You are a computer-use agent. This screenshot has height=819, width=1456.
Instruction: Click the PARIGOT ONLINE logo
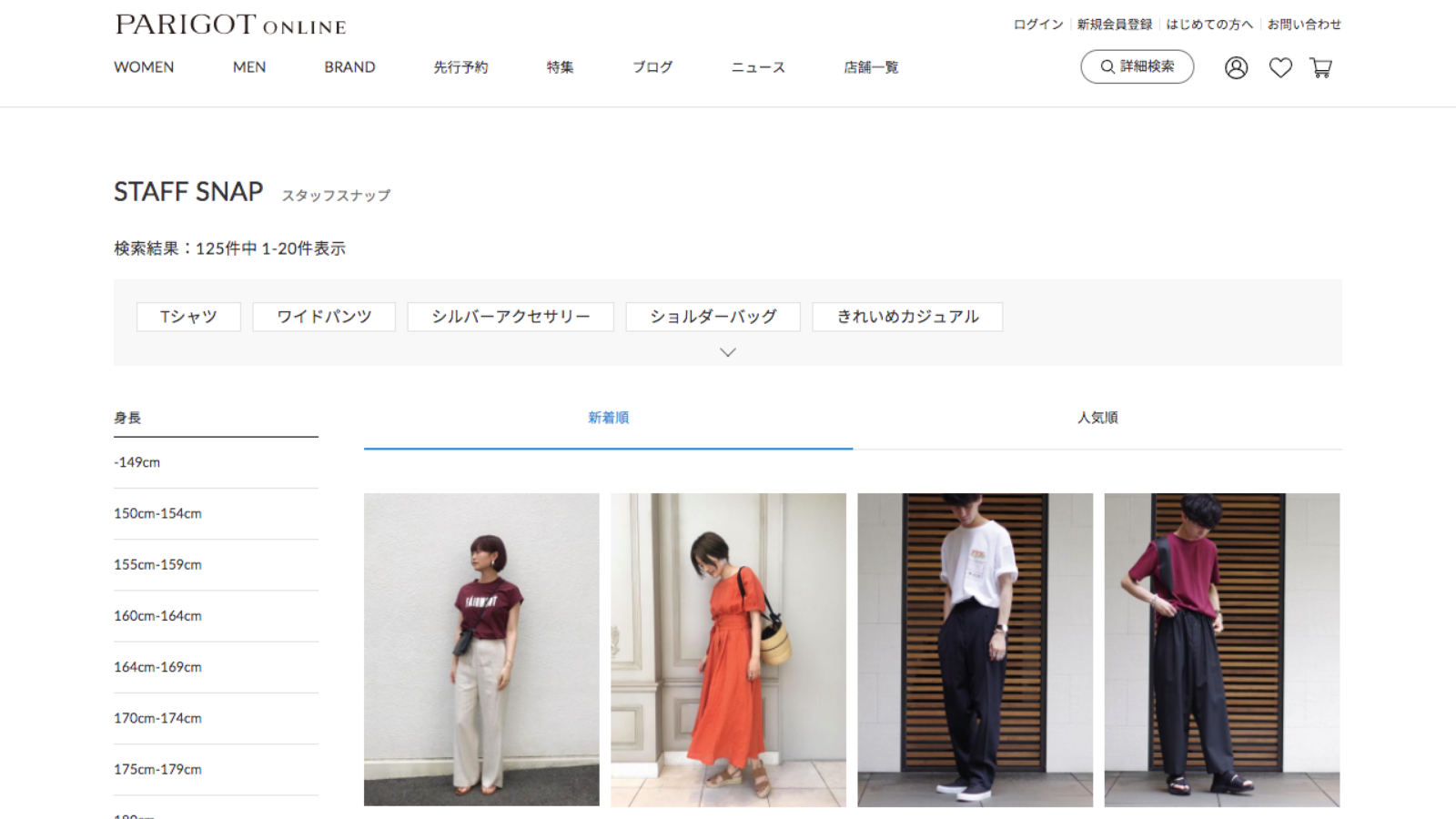[x=230, y=25]
